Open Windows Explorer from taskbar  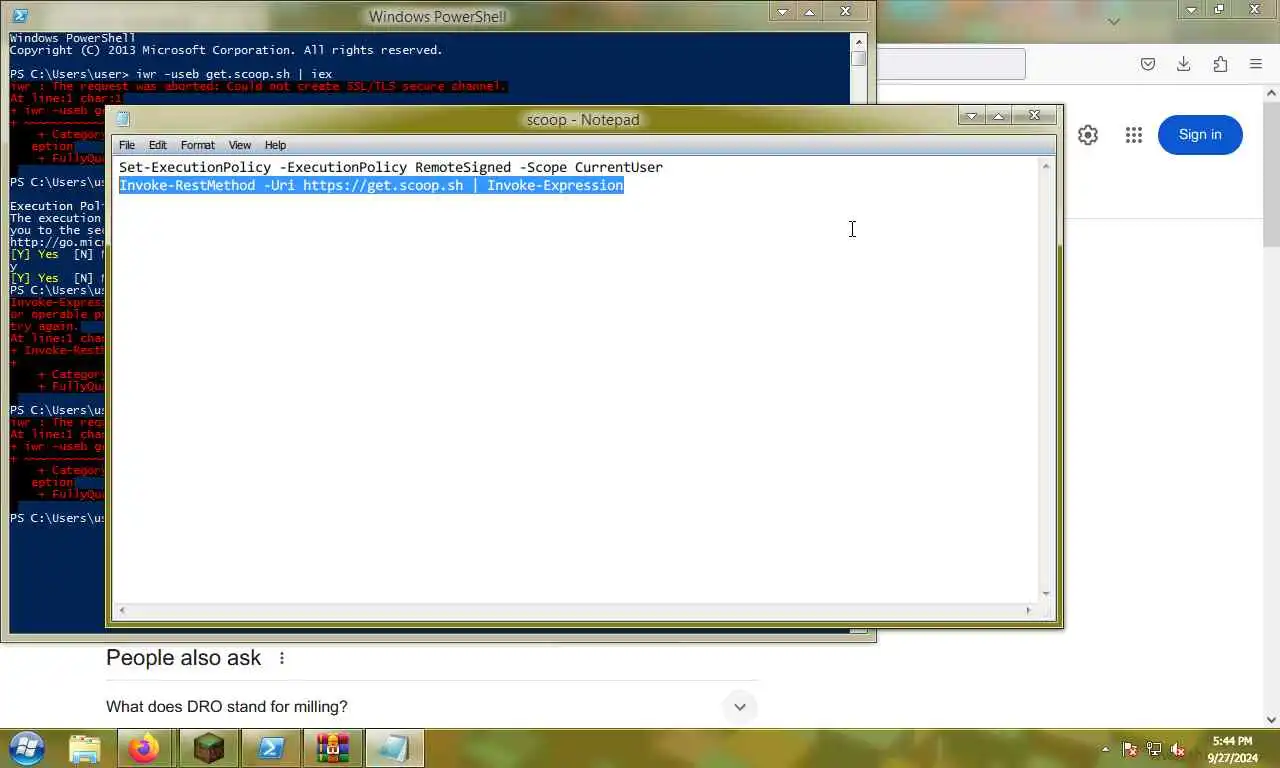point(85,748)
